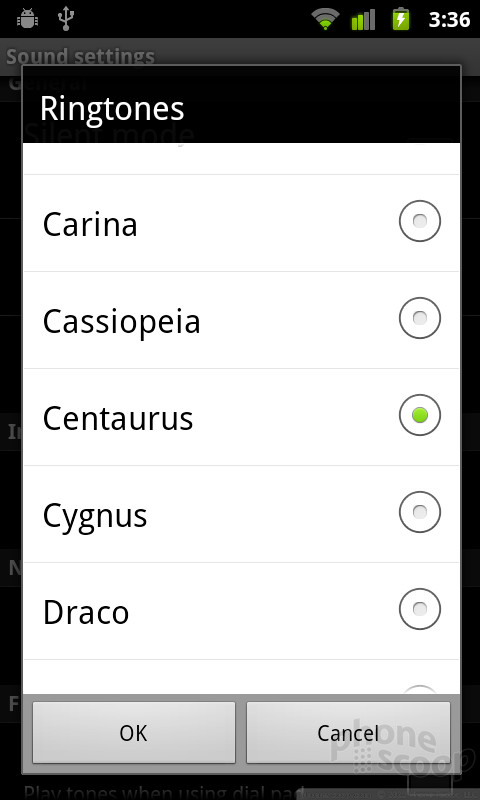Select the Cassiopeia radio button
The image size is (480, 800).
419,318
